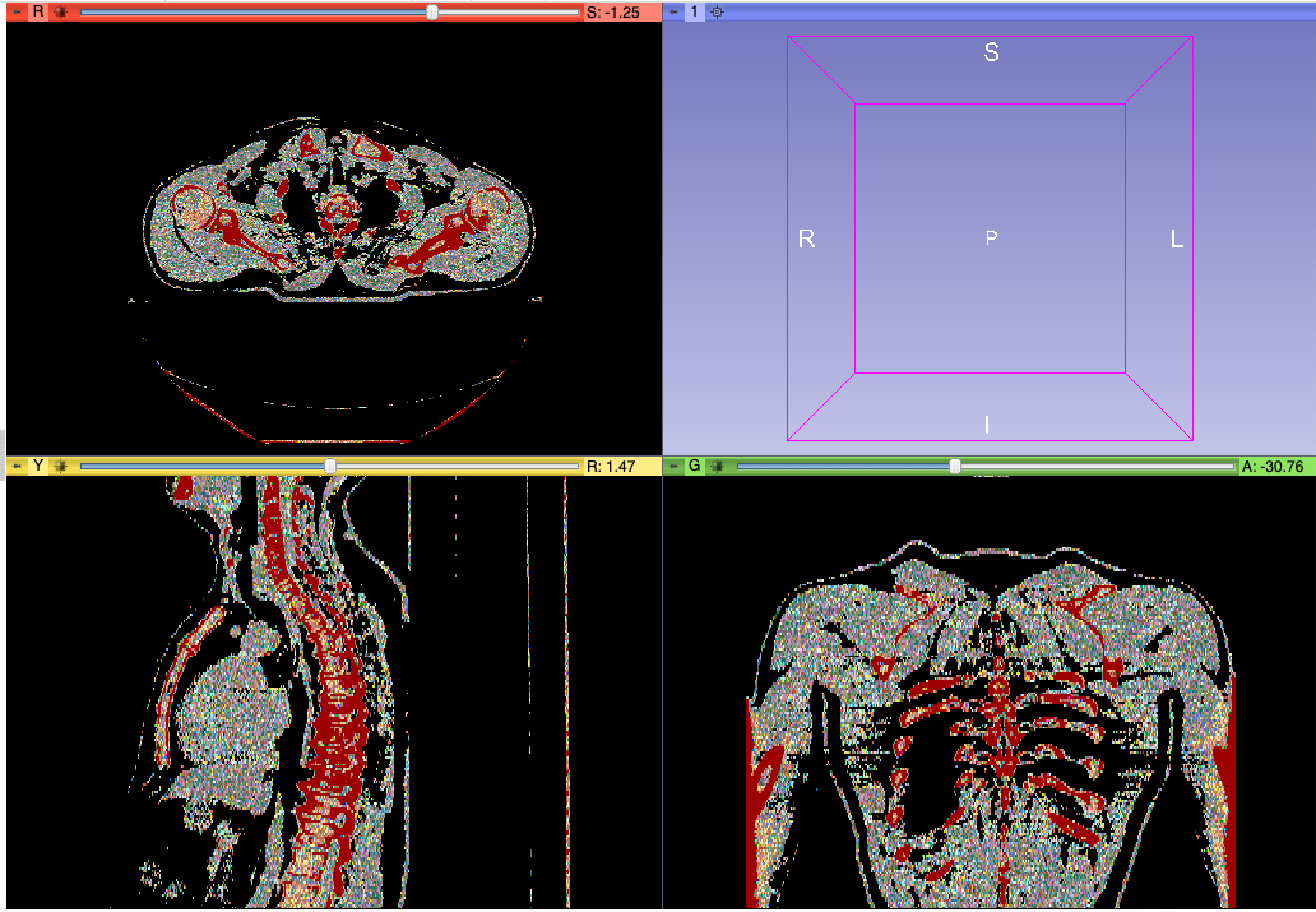Click the Yellow slice offset slider handle
This screenshot has width=1316, height=912.
(330, 466)
